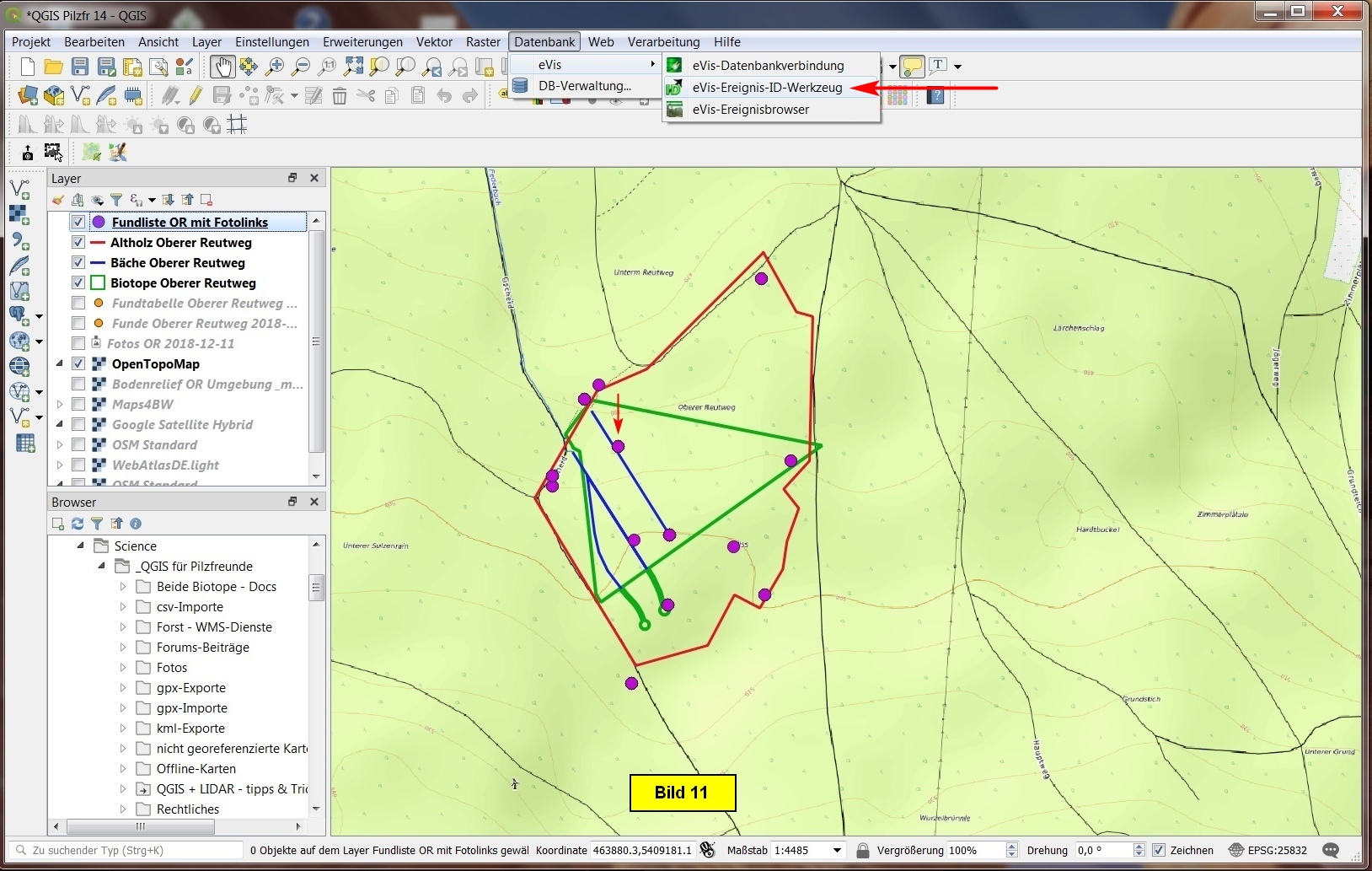Toggle the Zeichnen render checkbox
The height and width of the screenshot is (871, 1372).
coord(1159,850)
